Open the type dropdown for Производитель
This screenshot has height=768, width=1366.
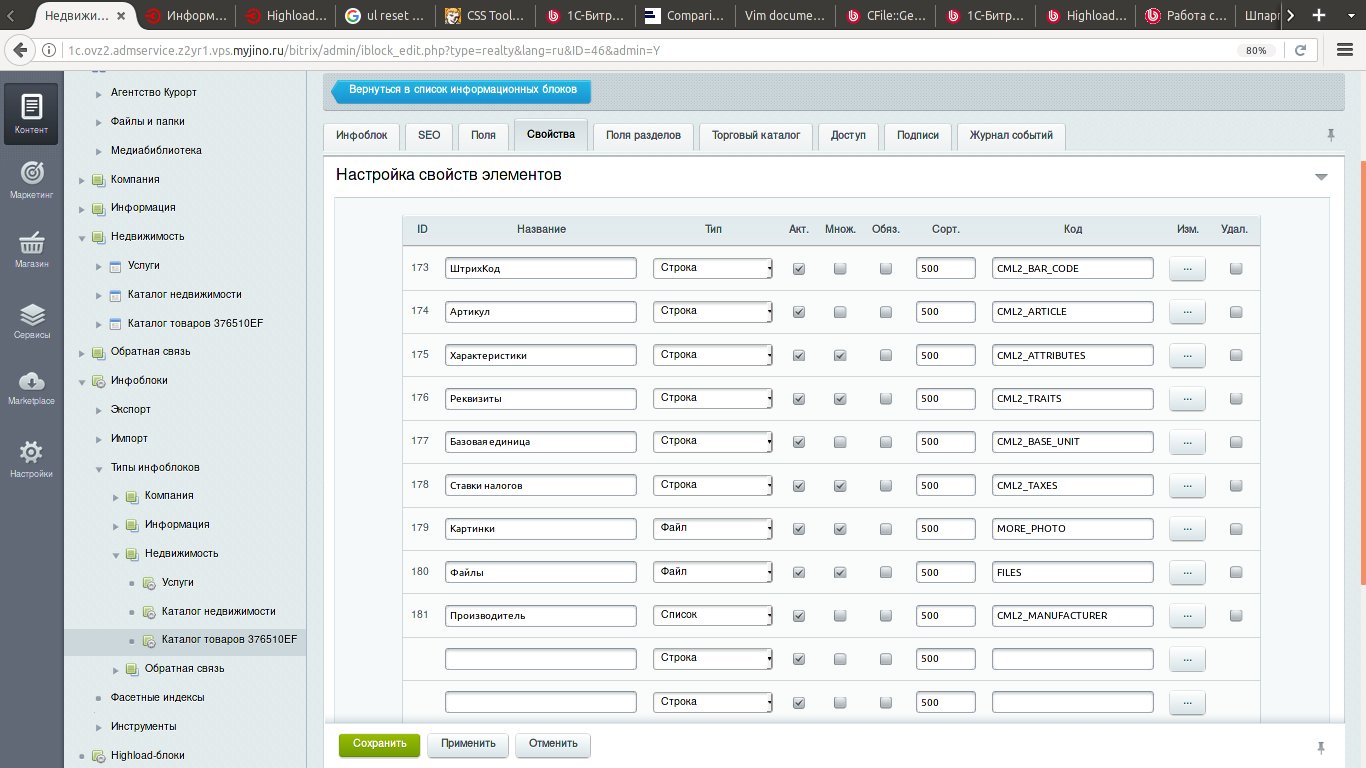pos(712,615)
